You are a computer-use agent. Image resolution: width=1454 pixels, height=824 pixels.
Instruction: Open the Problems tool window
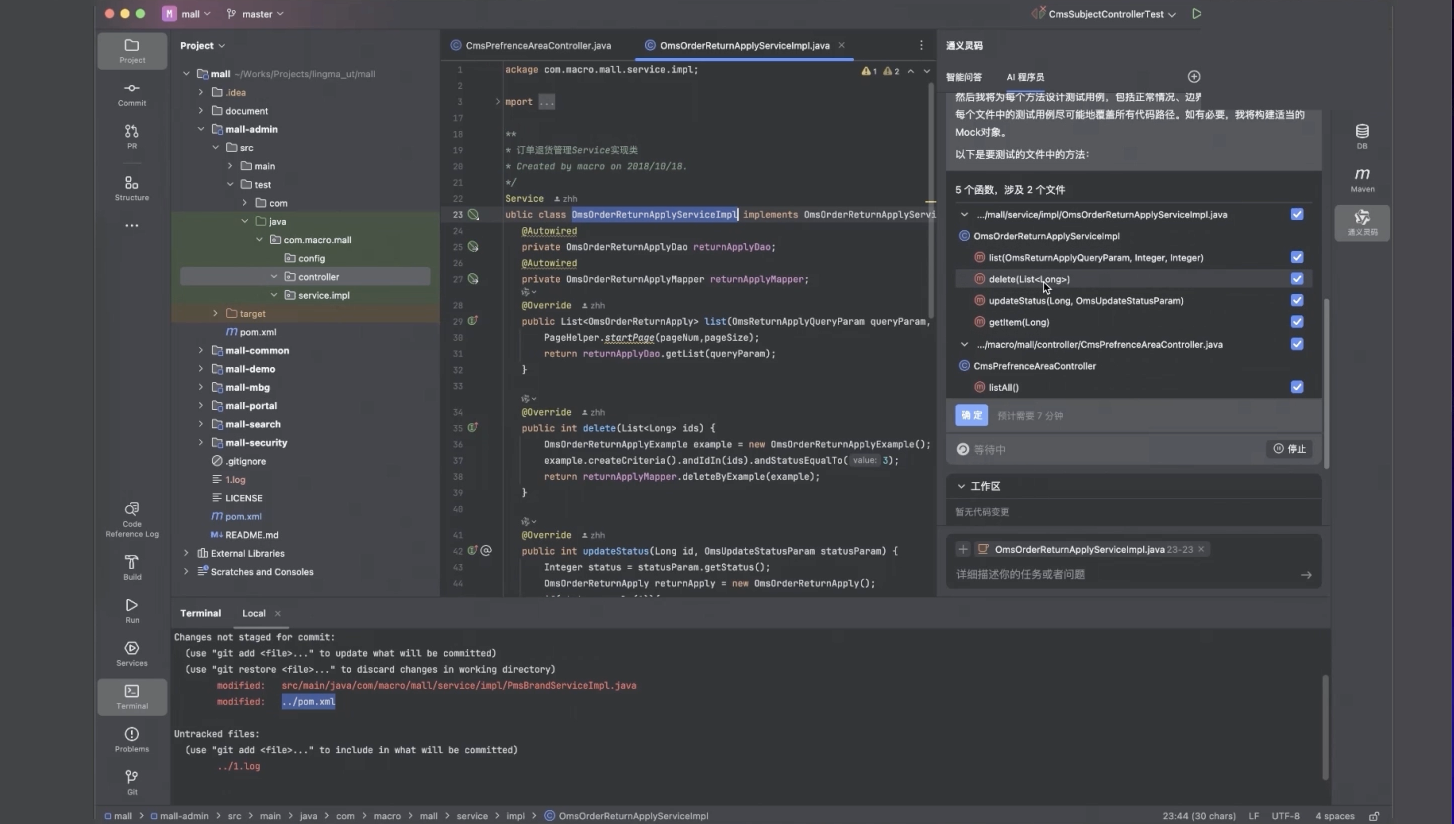tap(132, 739)
